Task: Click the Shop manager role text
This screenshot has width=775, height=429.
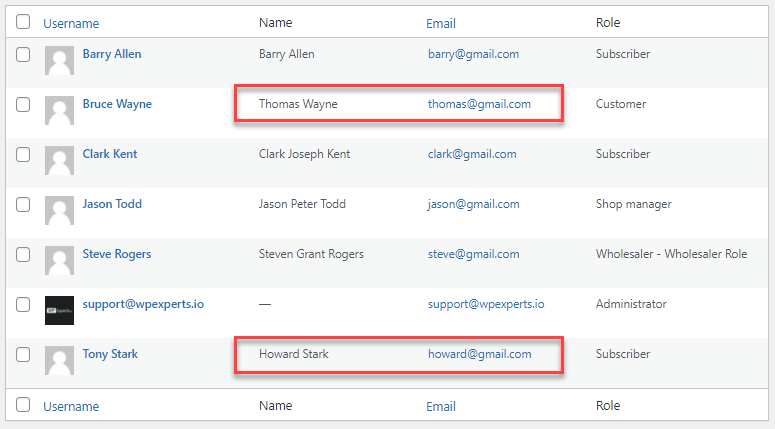Action: (634, 204)
